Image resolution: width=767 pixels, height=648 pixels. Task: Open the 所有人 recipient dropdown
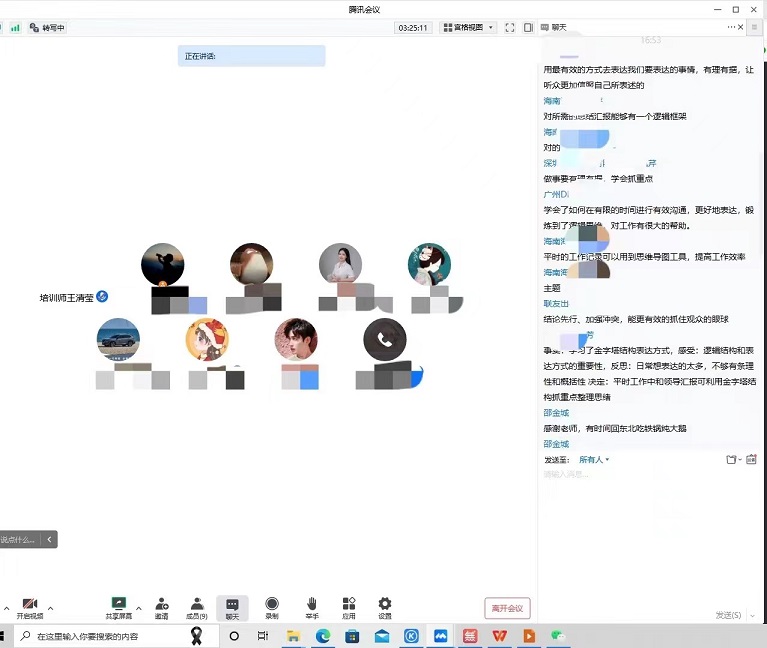[x=594, y=460]
